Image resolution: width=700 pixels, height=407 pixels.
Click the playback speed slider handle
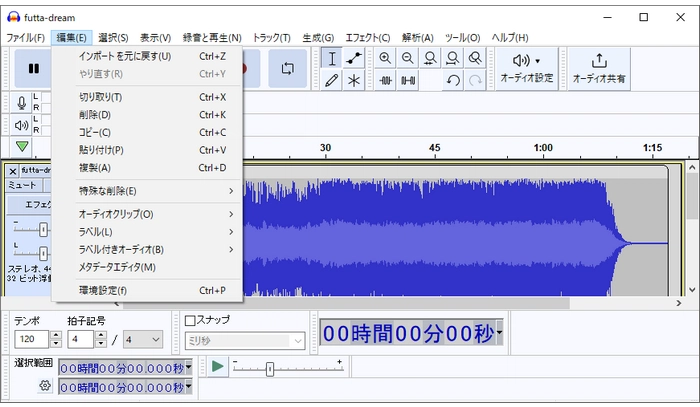click(269, 368)
